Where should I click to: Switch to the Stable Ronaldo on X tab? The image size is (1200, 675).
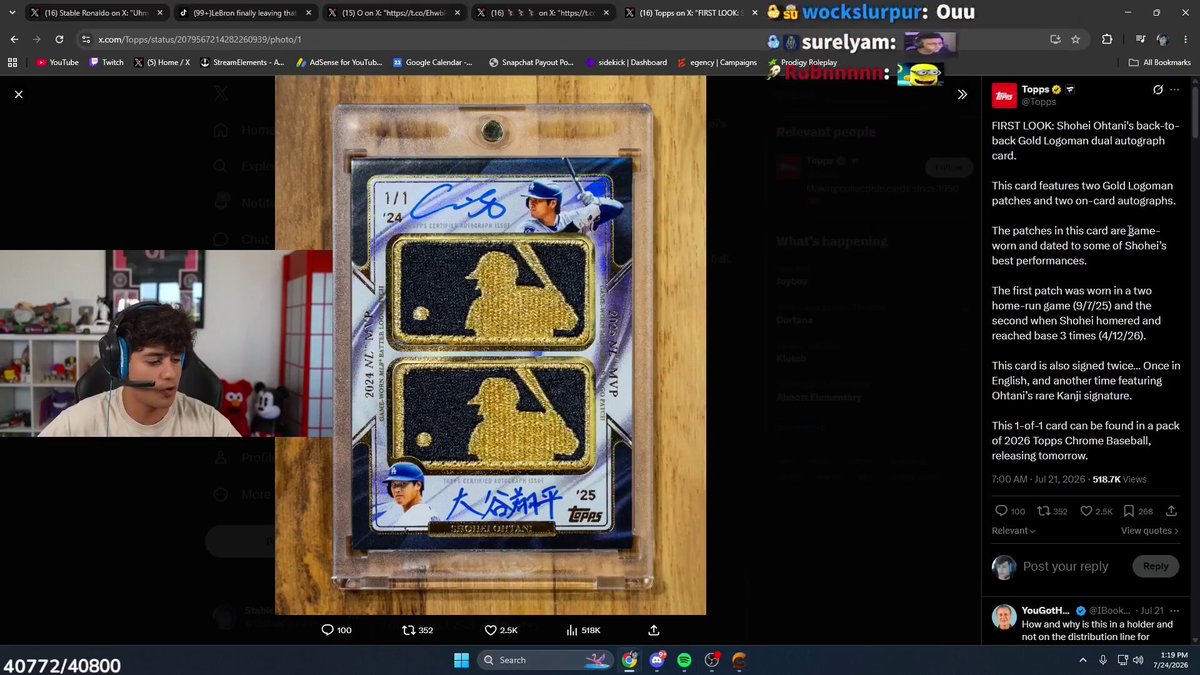coord(95,13)
